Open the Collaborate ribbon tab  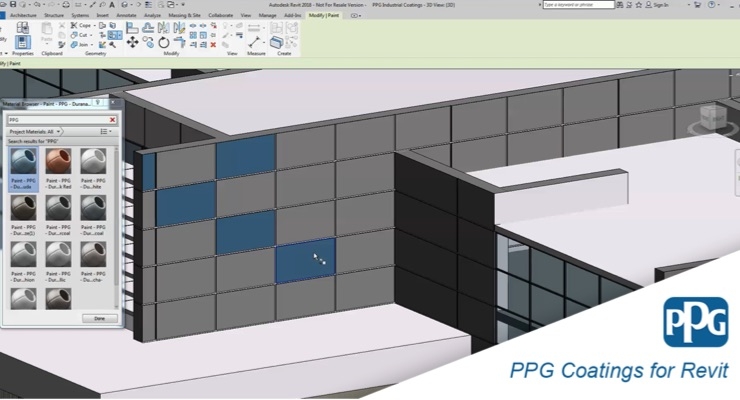220,16
